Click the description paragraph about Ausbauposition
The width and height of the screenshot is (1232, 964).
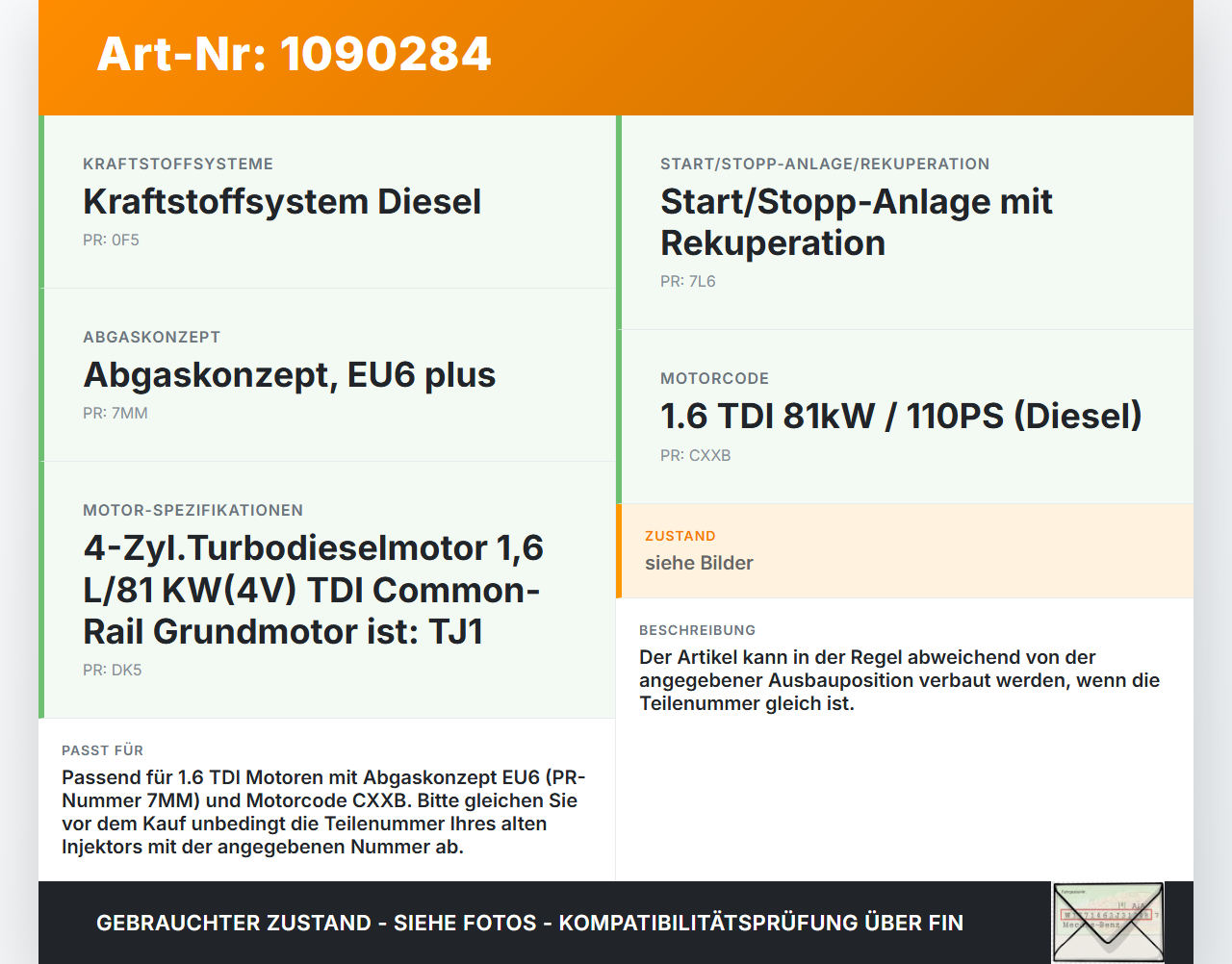click(x=899, y=680)
